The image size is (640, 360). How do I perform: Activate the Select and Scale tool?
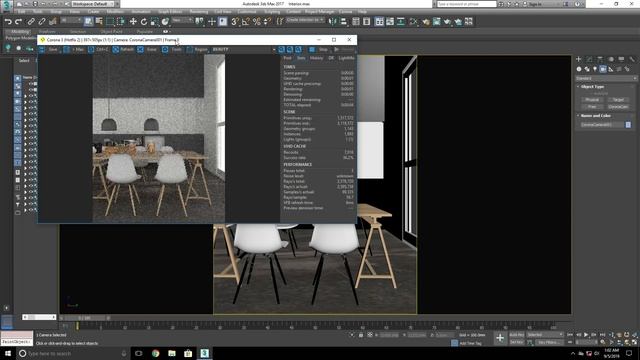154,21
